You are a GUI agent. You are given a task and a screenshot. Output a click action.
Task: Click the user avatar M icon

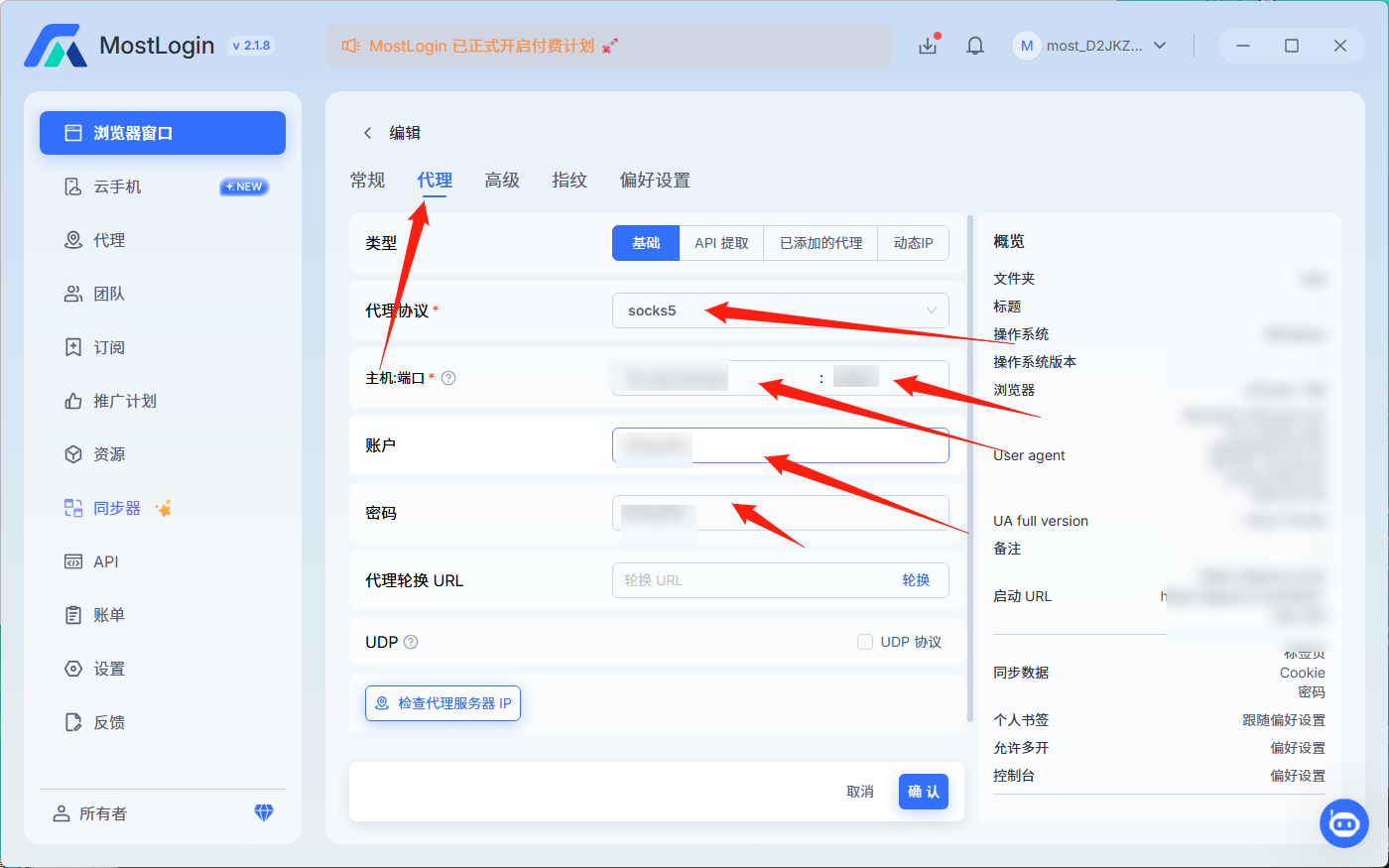(x=1026, y=46)
